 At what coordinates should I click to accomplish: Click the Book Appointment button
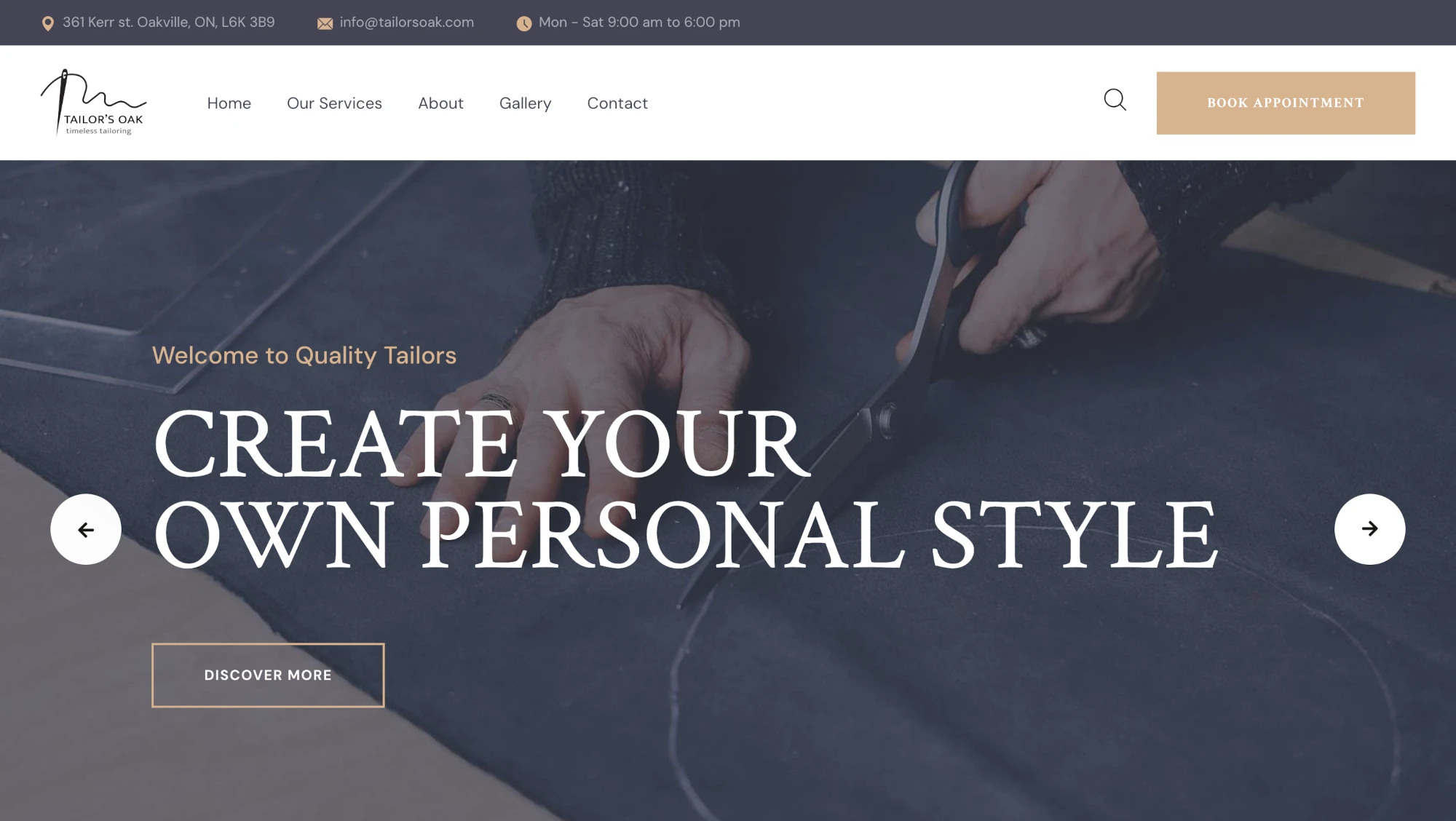1286,103
